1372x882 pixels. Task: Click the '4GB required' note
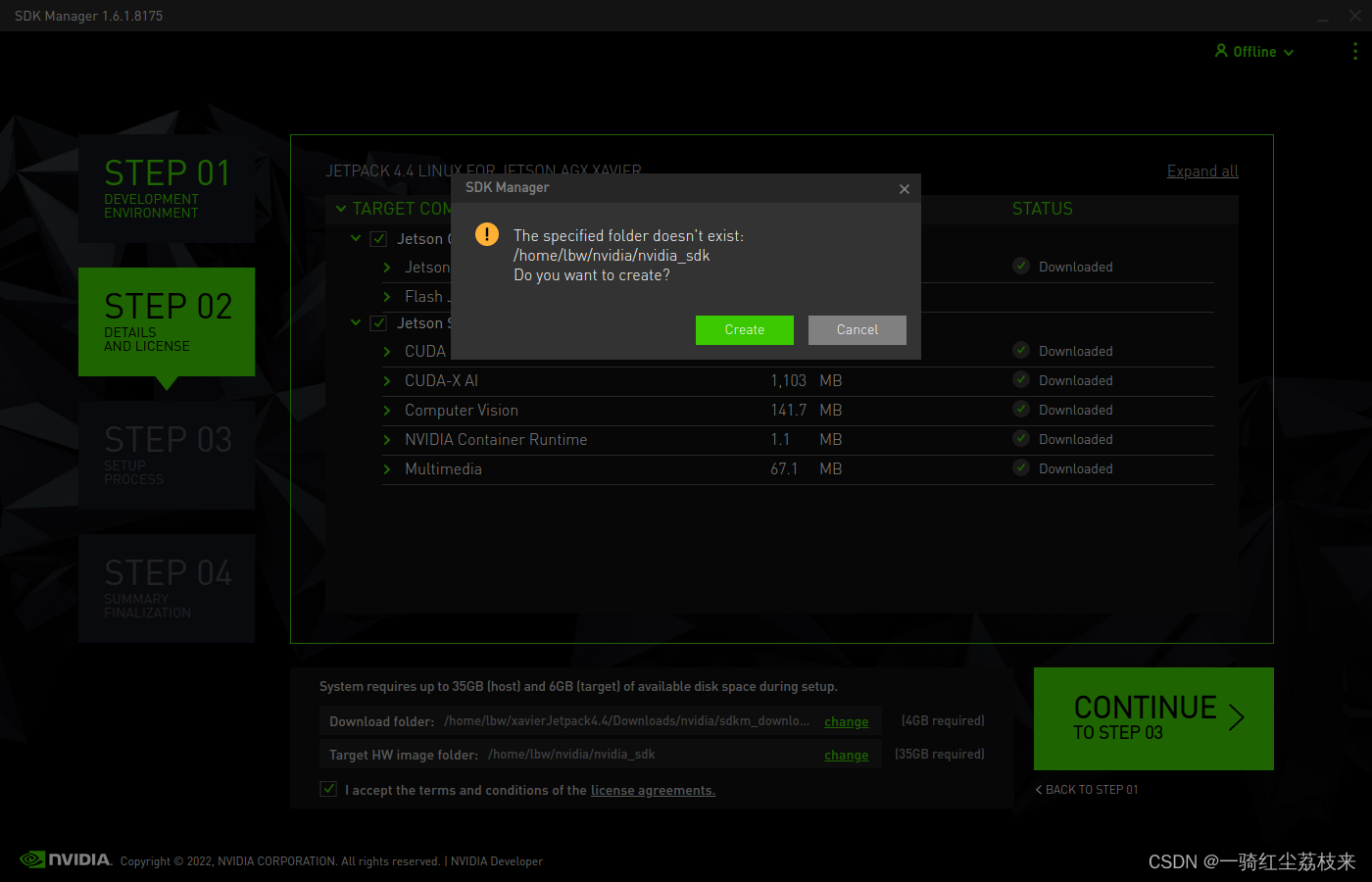[x=943, y=720]
